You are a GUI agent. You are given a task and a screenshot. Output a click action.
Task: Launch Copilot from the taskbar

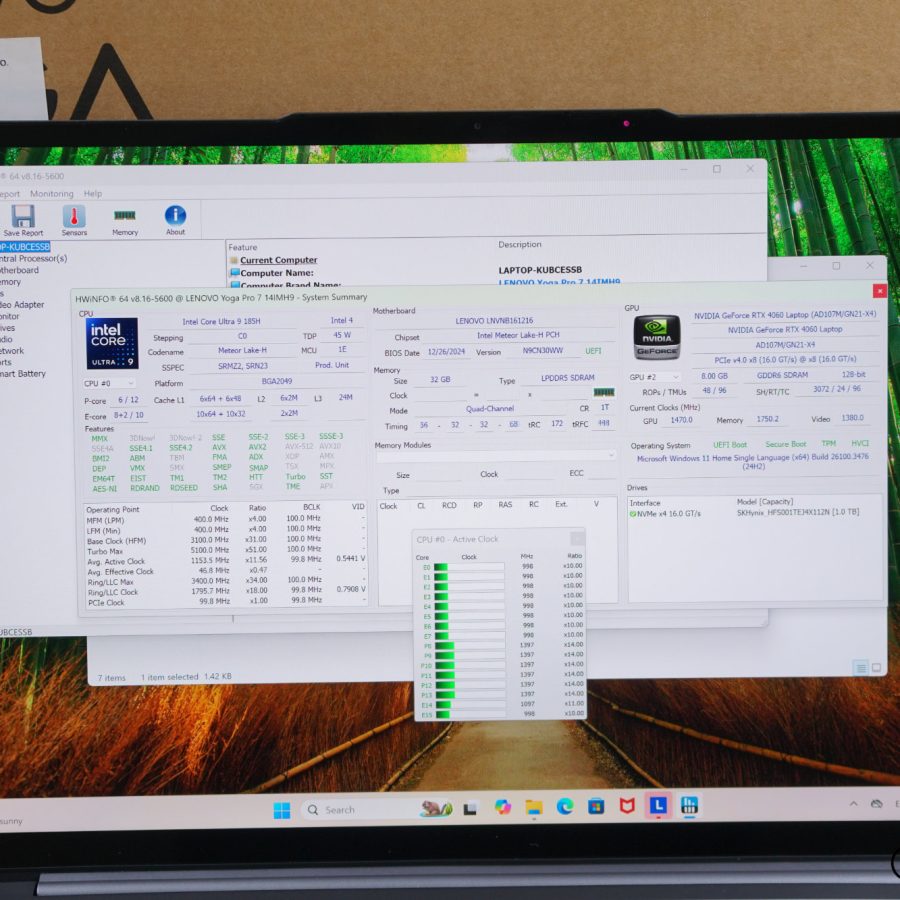pyautogui.click(x=503, y=808)
